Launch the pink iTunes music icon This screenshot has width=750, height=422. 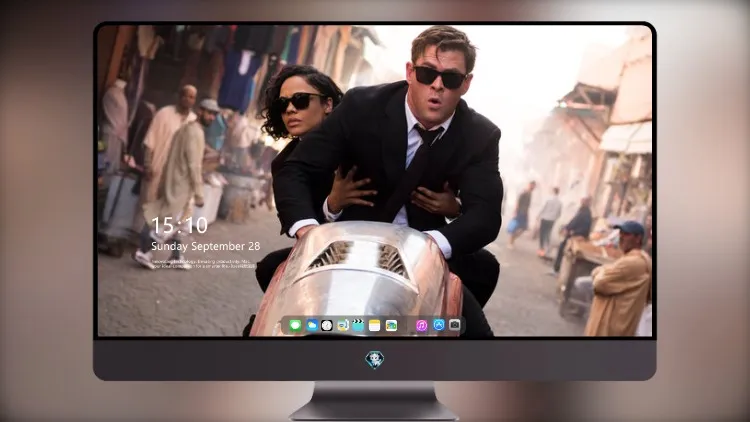[x=421, y=326]
